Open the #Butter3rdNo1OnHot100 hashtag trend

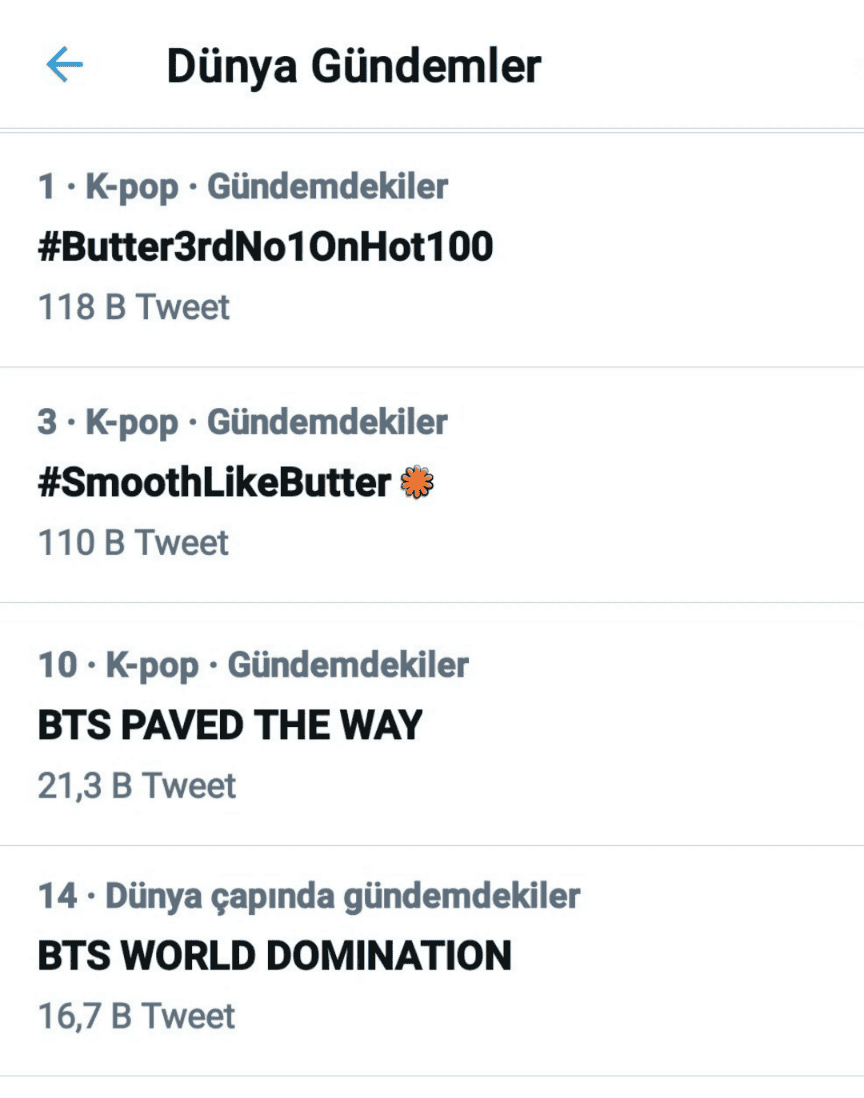(x=265, y=247)
